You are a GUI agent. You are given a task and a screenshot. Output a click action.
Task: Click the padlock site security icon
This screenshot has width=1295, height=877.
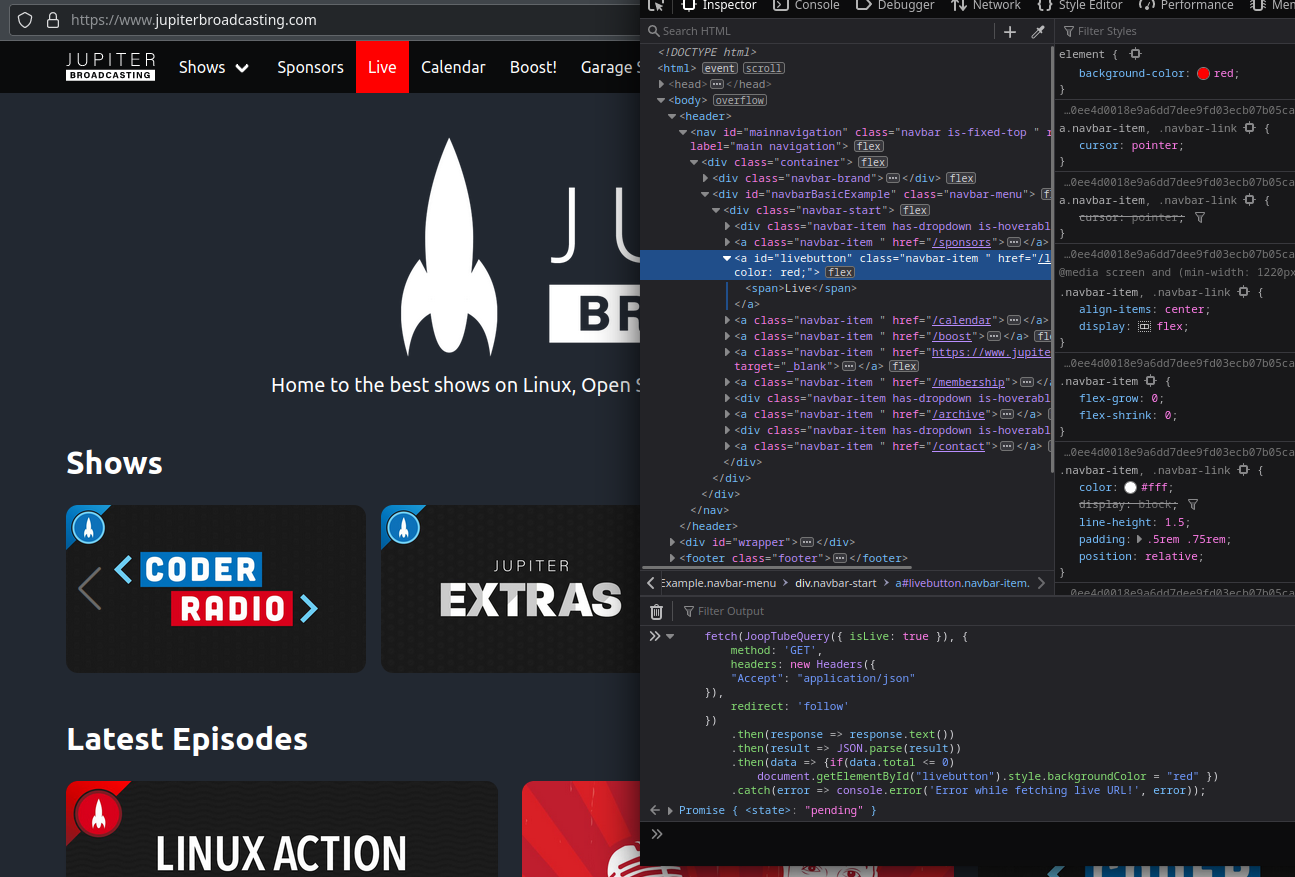point(52,20)
